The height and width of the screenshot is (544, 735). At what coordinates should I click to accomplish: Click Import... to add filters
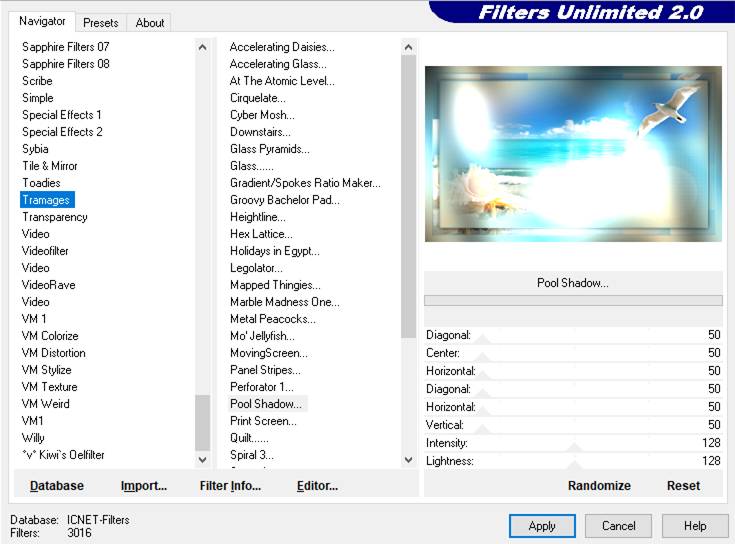tap(144, 486)
